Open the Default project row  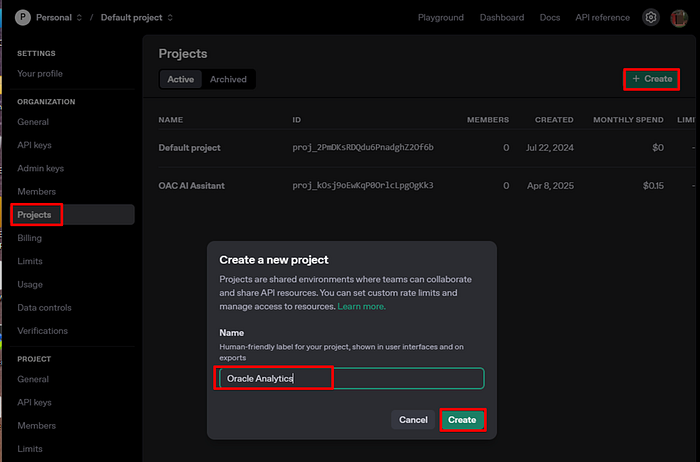426,148
